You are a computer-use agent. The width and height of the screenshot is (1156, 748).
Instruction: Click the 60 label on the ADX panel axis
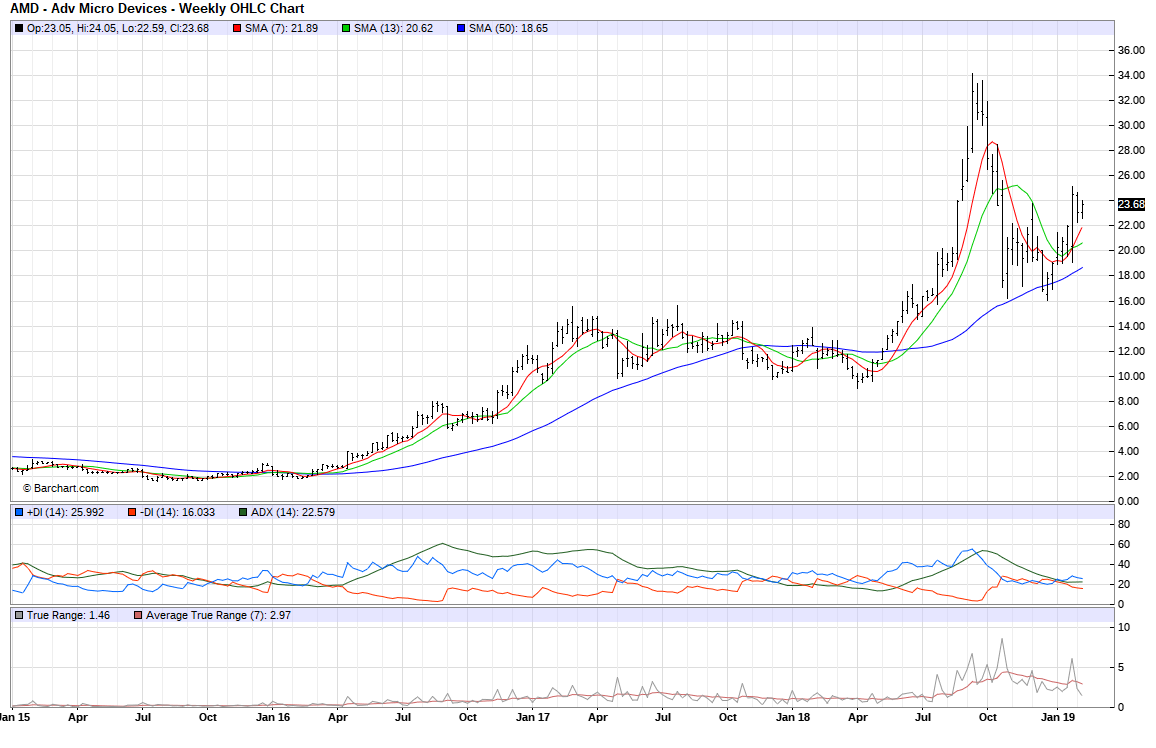[1124, 545]
